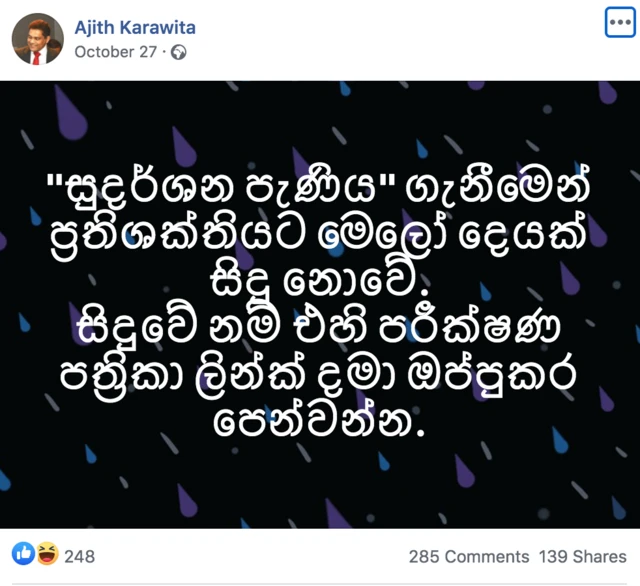Open the three-dots post options menu

(620, 24)
